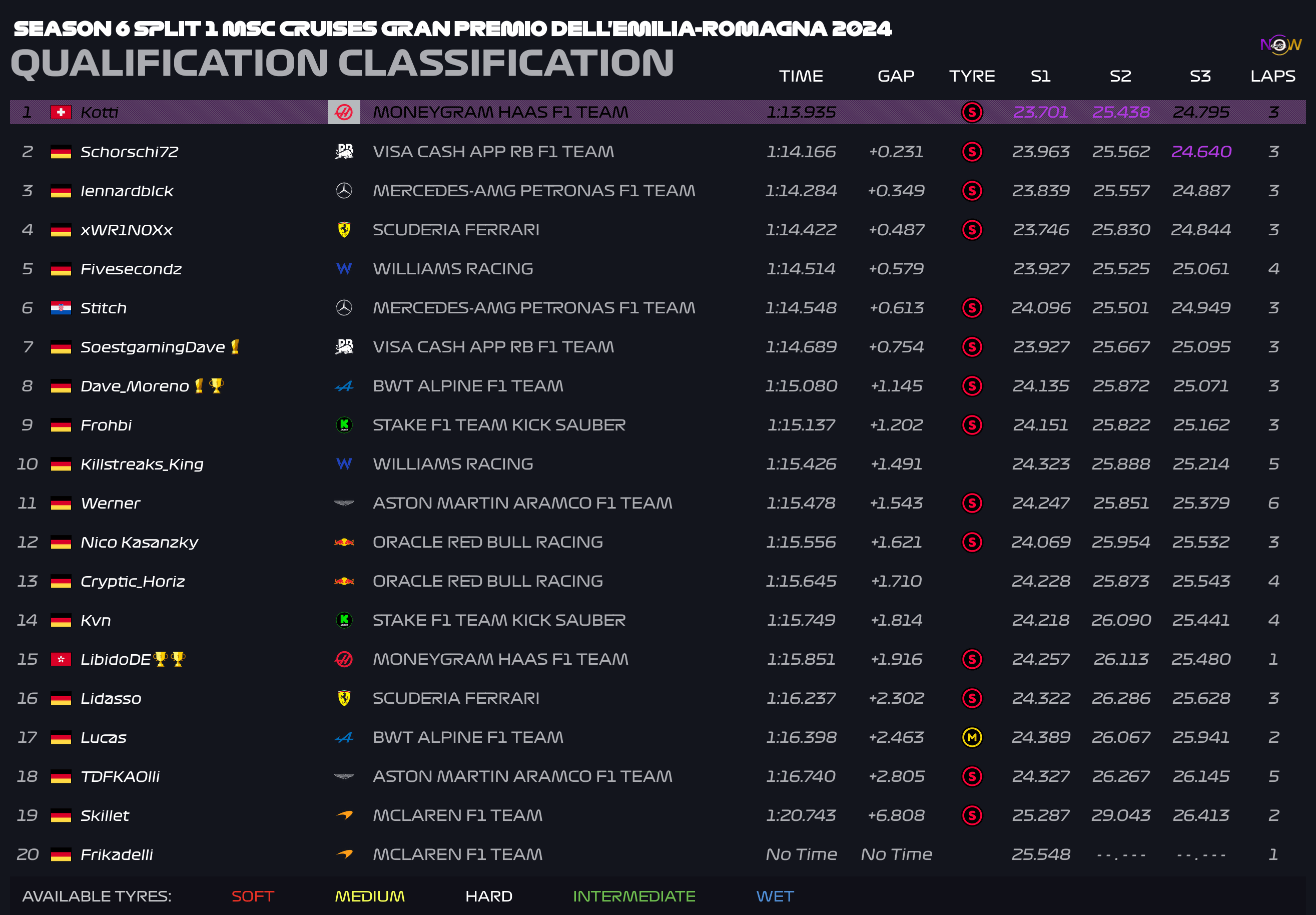The width and height of the screenshot is (1316, 915).
Task: Click the Alpine logo in Dave_Moreno's row
Action: point(344,386)
